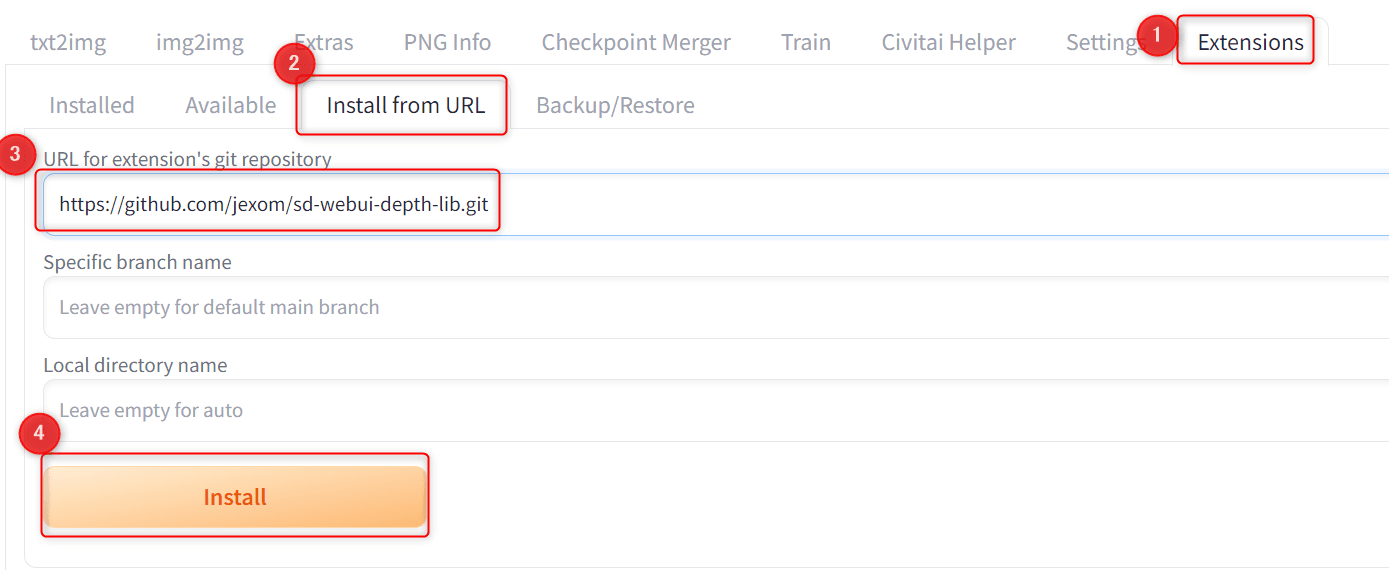This screenshot has width=1389, height=570.
Task: Open the txt2img tab
Action: tap(68, 42)
